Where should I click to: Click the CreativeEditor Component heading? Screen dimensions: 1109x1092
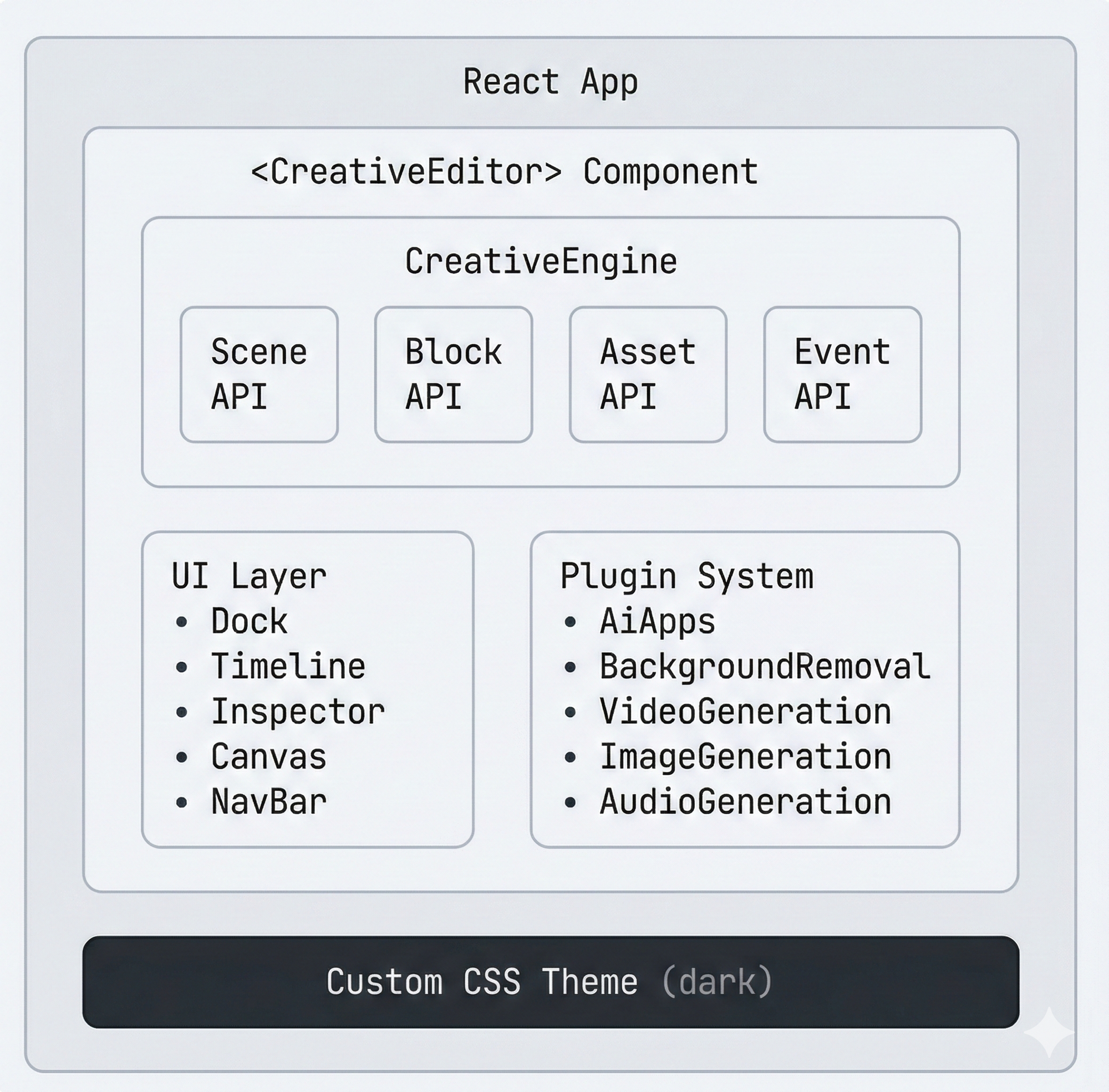pyautogui.click(x=504, y=172)
